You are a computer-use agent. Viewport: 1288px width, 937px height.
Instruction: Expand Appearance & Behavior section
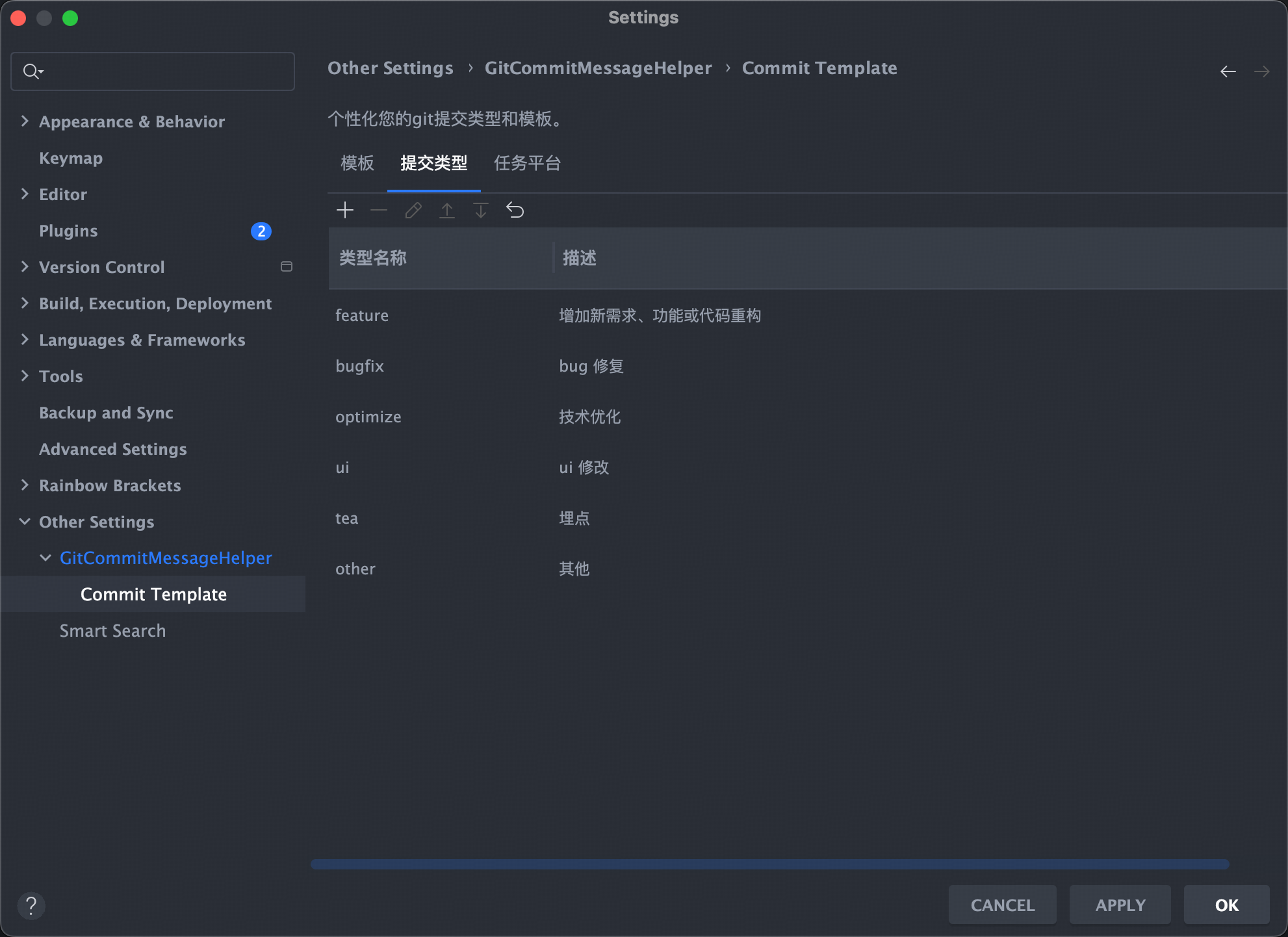(x=25, y=121)
